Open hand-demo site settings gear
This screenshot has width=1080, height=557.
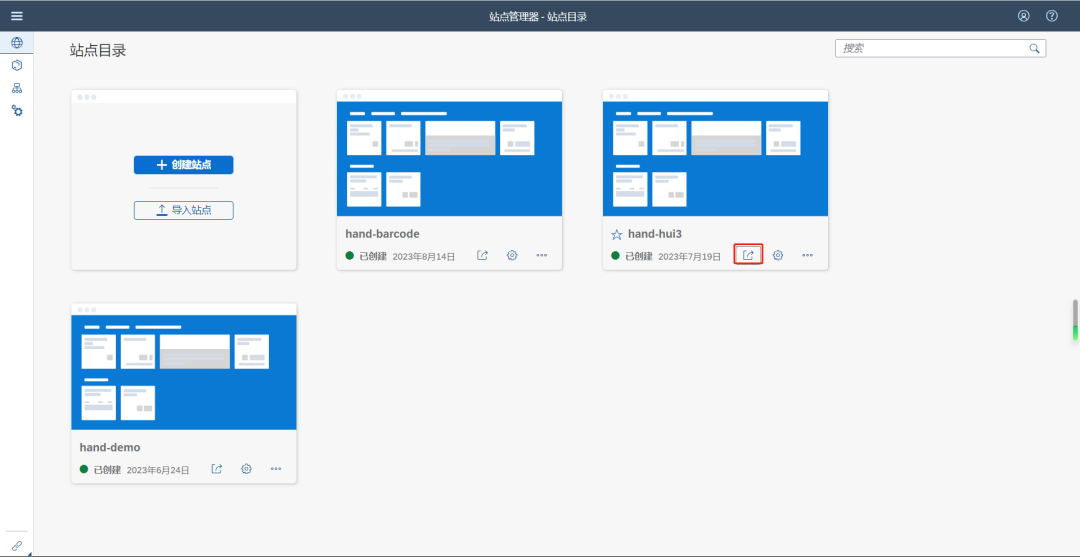246,469
